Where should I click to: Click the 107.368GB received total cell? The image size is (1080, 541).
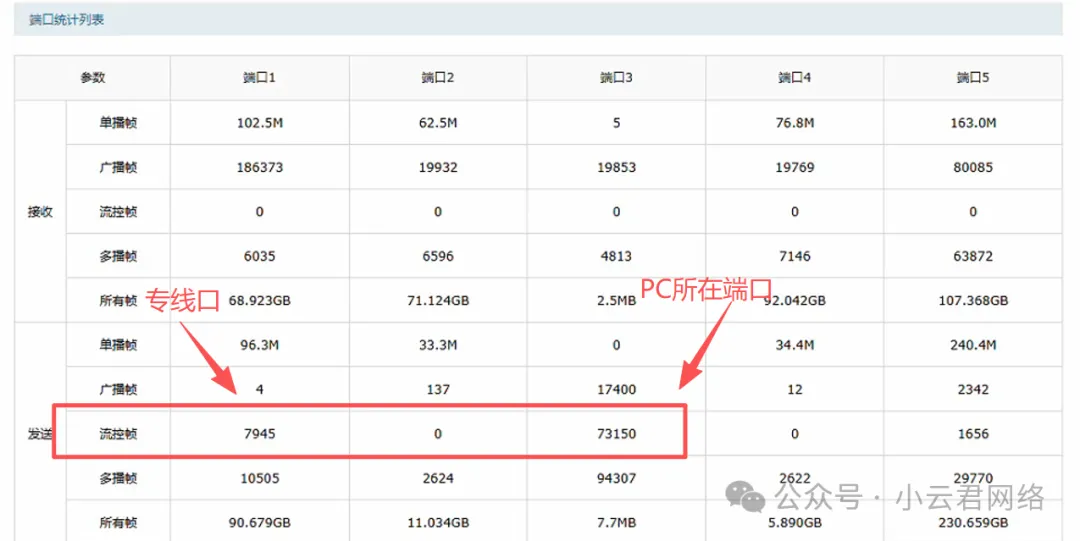(973, 300)
